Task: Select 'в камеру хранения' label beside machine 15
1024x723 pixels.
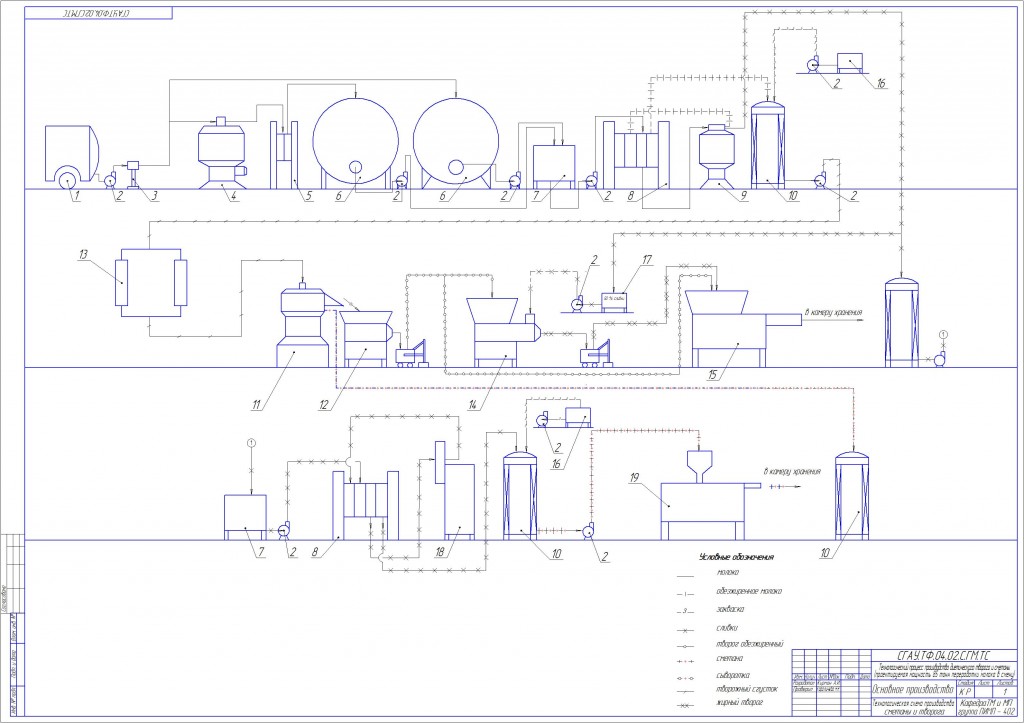Action: tap(833, 313)
